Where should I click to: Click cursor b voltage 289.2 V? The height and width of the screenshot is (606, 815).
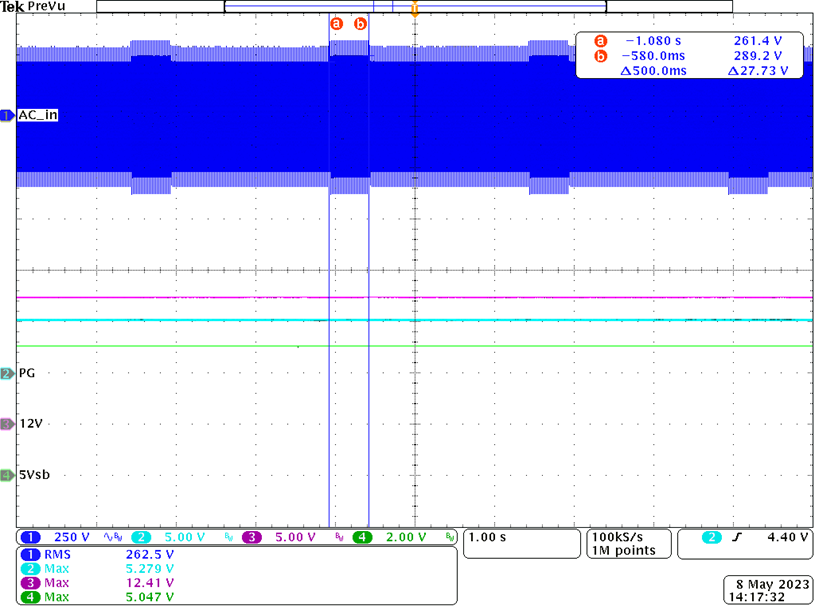coord(758,56)
